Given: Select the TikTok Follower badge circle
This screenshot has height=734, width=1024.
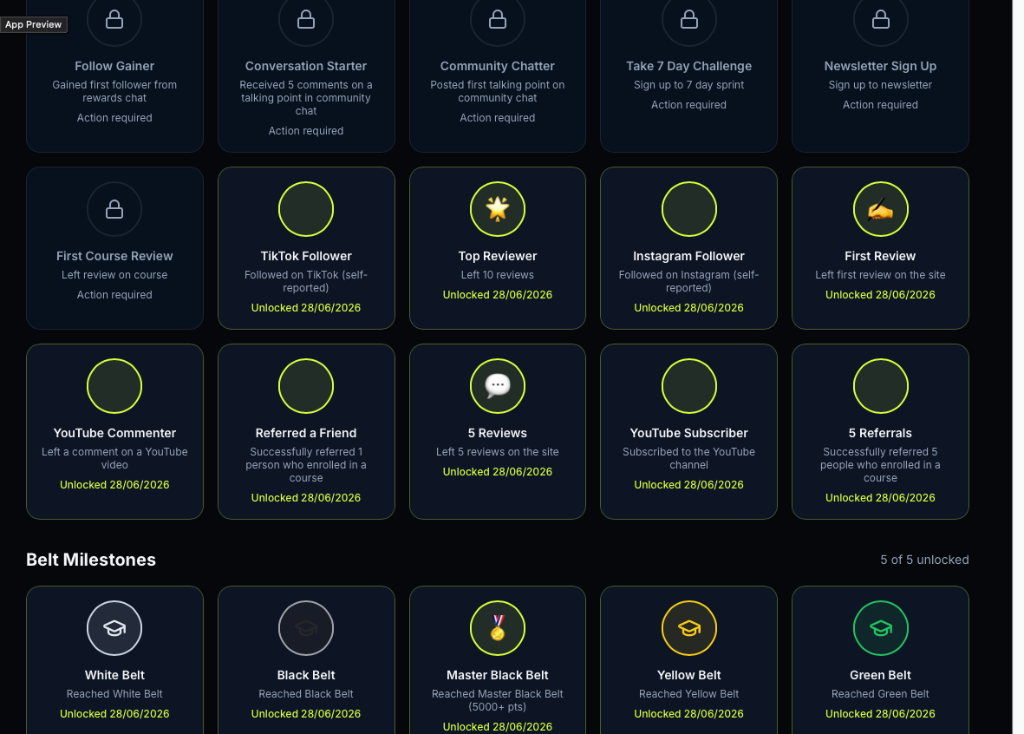Looking at the screenshot, I should point(306,209).
